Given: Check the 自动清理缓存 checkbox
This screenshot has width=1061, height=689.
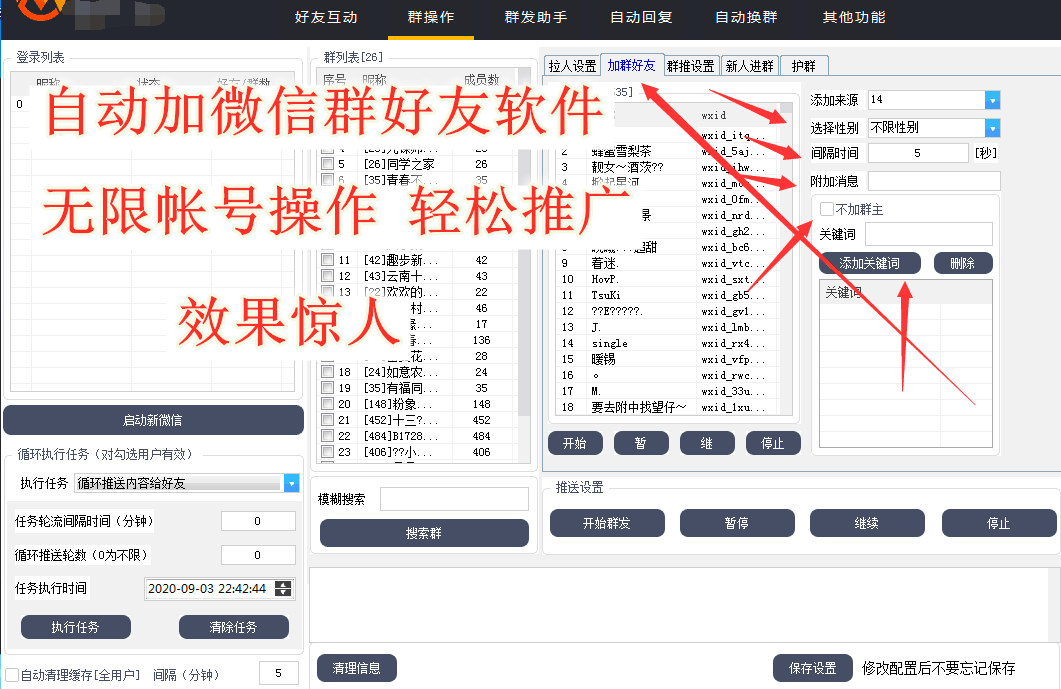Looking at the screenshot, I should pos(12,675).
